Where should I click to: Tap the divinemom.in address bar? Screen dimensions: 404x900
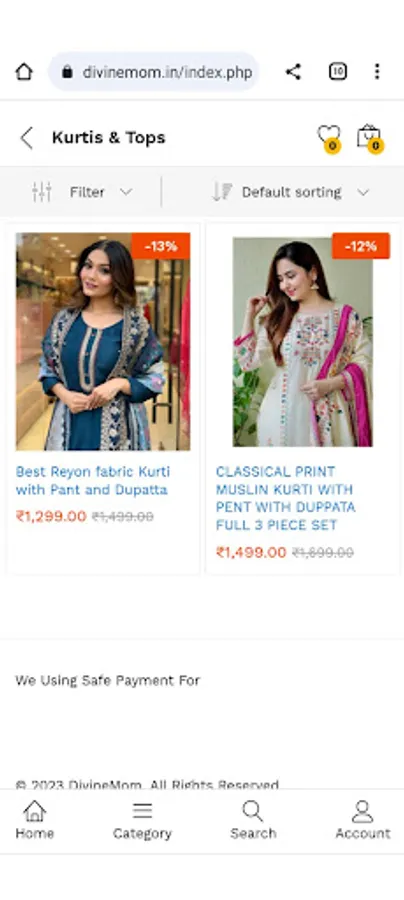[154, 72]
